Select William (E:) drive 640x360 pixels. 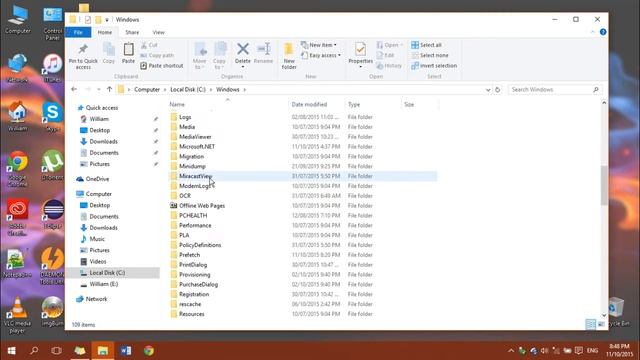click(104, 284)
